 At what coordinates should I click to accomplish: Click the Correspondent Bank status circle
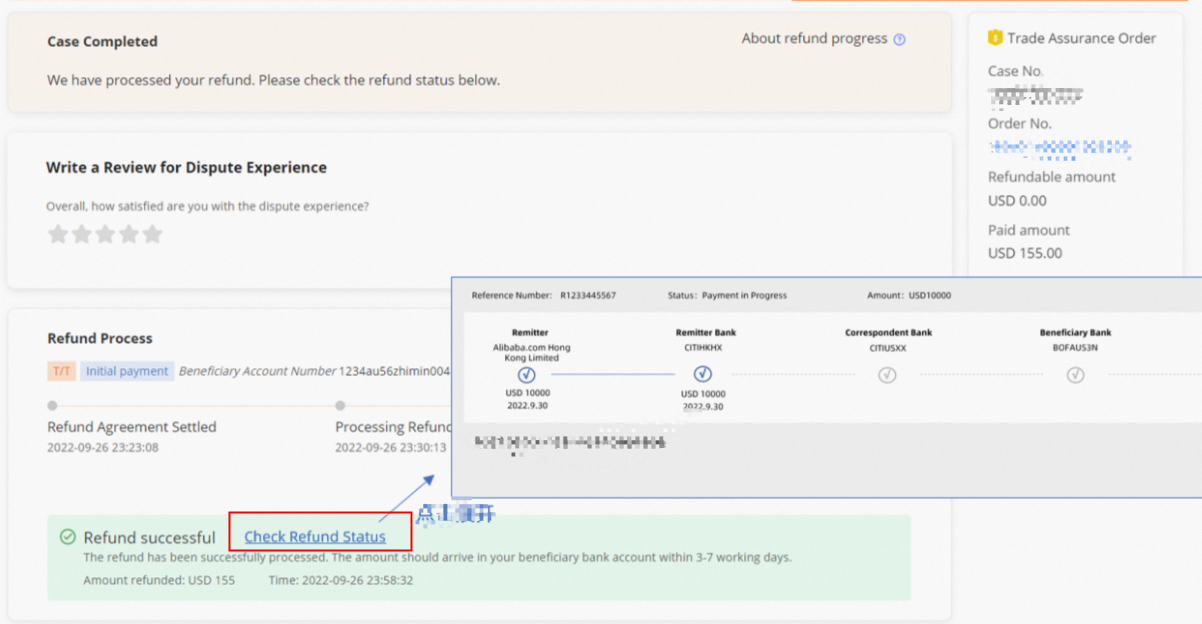(x=887, y=375)
